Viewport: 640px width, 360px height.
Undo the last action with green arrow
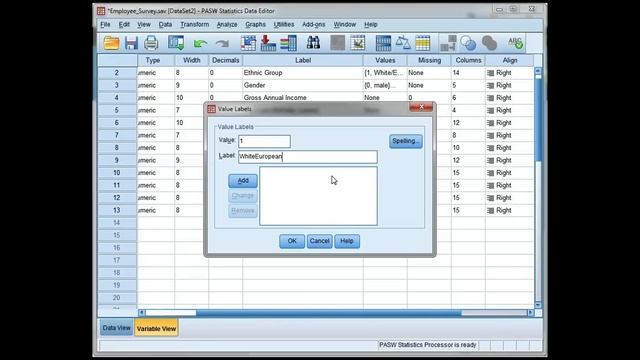(x=200, y=43)
